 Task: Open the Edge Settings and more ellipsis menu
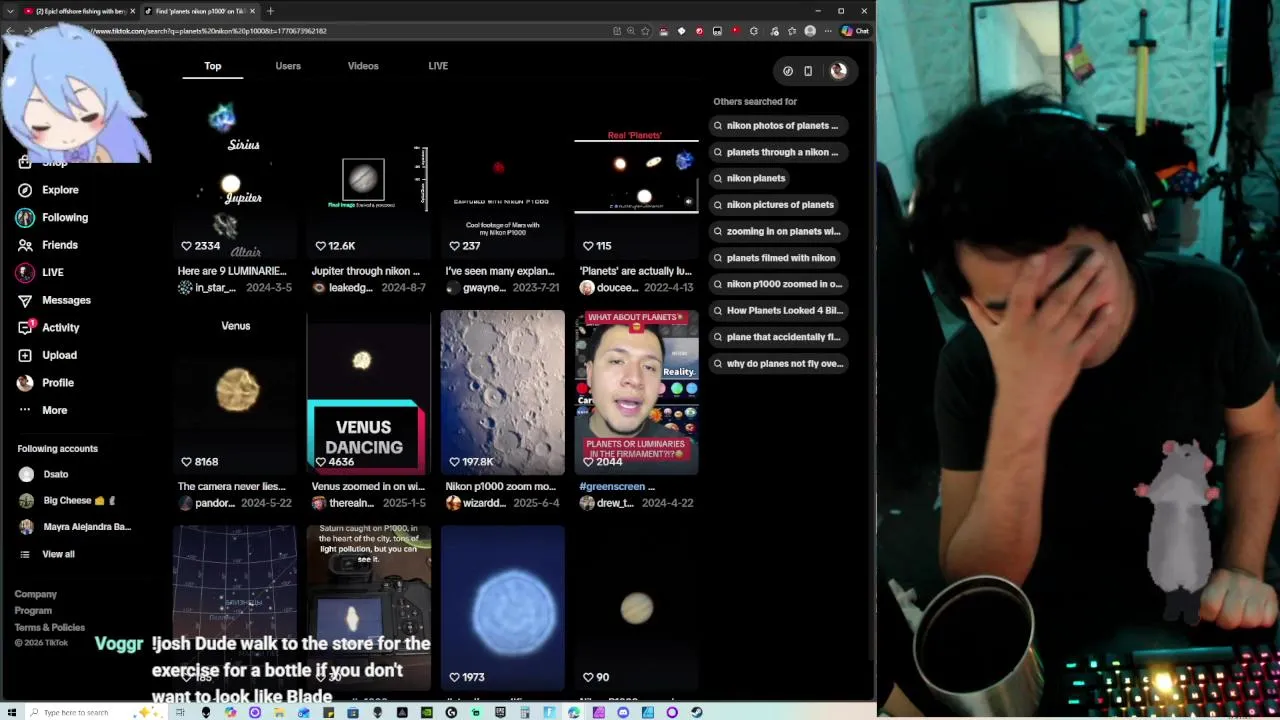[827, 31]
